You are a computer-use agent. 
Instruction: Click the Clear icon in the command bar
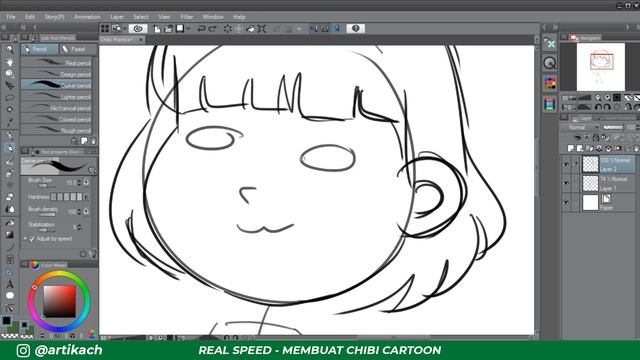pyautogui.click(x=228, y=29)
